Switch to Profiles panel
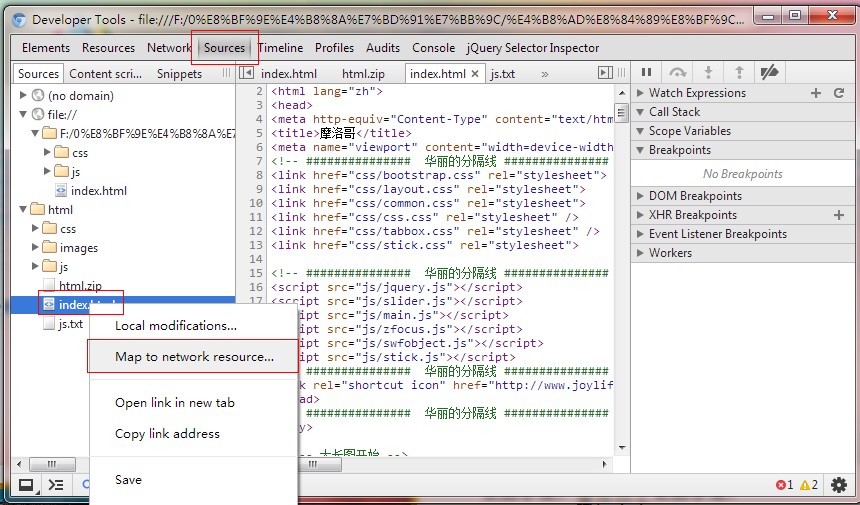This screenshot has width=860, height=505. pyautogui.click(x=335, y=48)
